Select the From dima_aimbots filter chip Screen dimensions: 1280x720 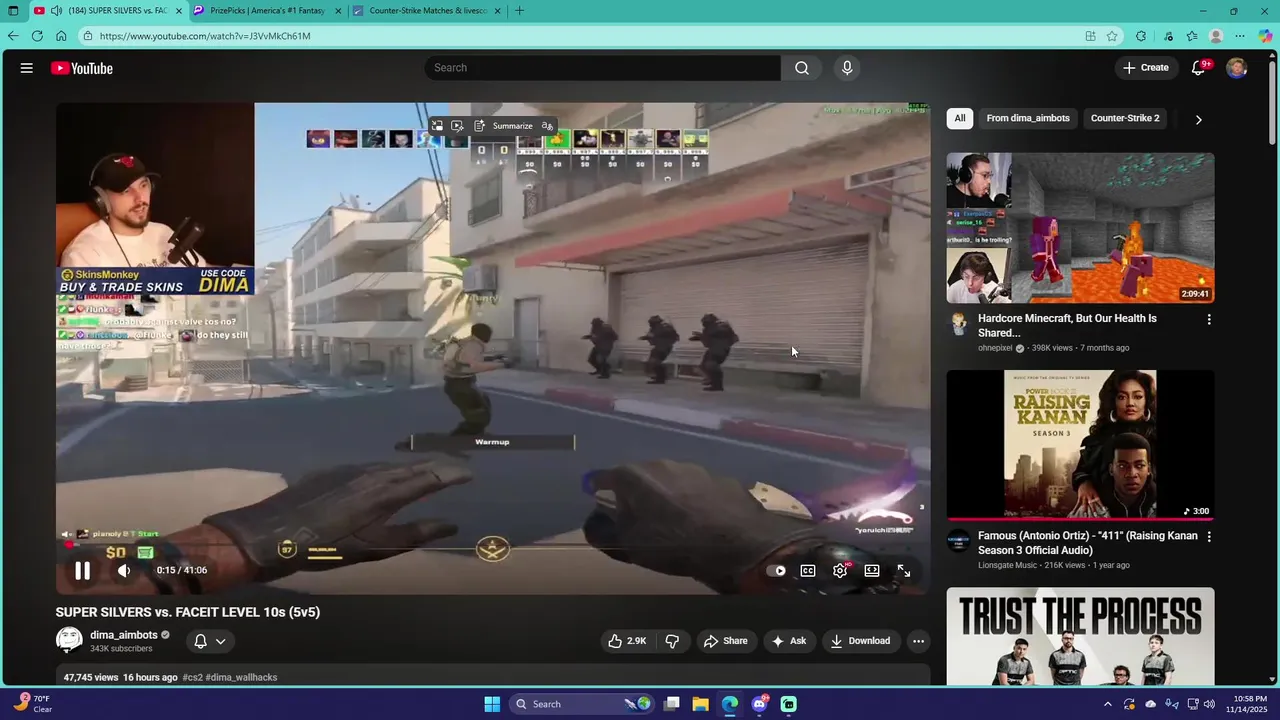click(x=1028, y=118)
